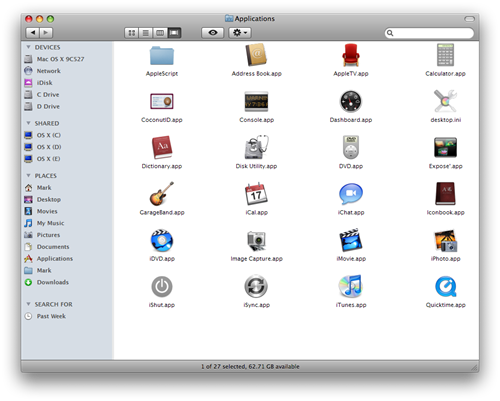Image resolution: width=500 pixels, height=401 pixels.
Task: Select the Iconbook.app icon
Action: tap(445, 193)
